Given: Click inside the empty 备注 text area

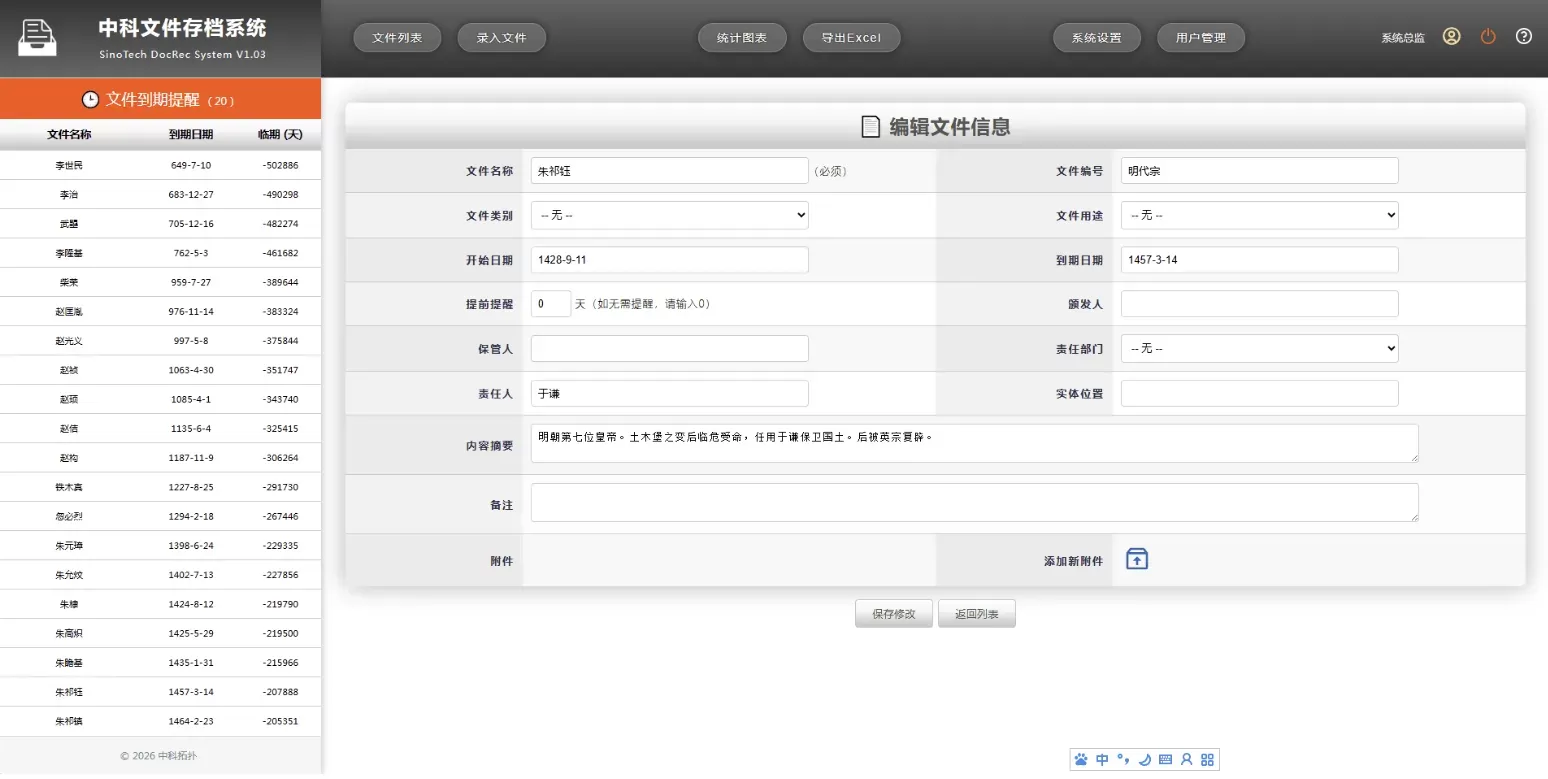Looking at the screenshot, I should coord(974,503).
